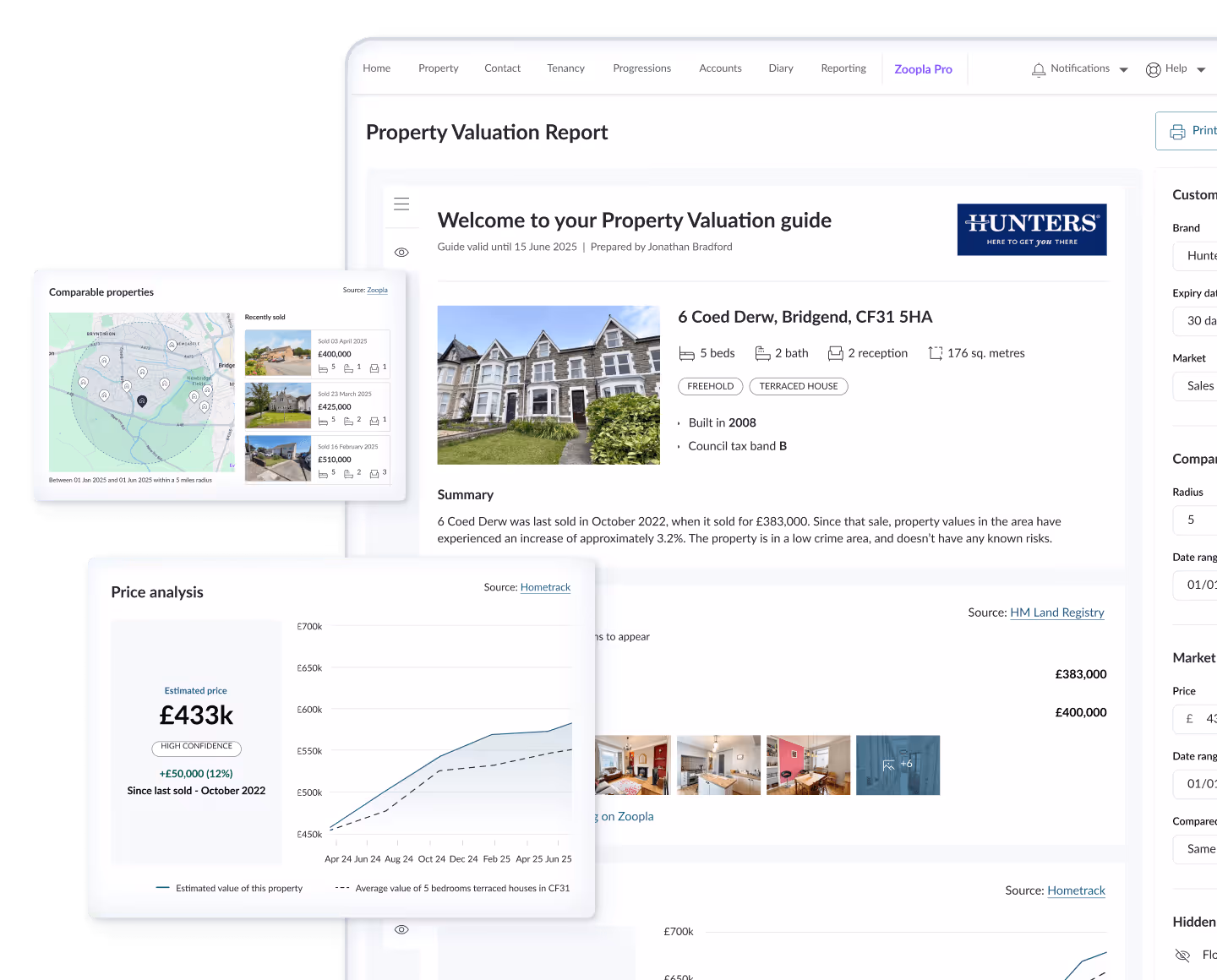Expand the Help dropdown arrow
Image resolution: width=1217 pixels, height=980 pixels.
(x=1201, y=70)
